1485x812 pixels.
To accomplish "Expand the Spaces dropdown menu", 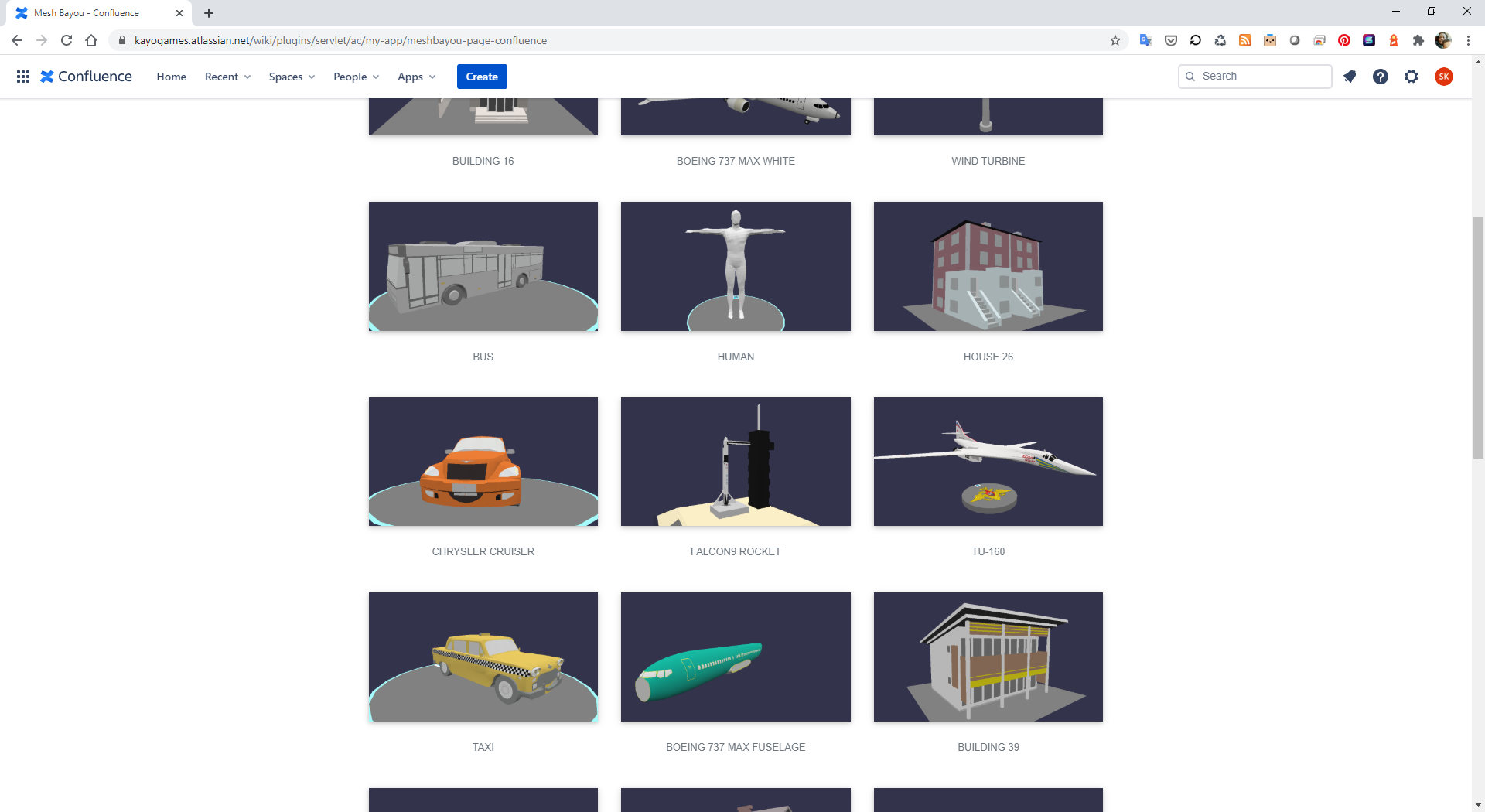I will (x=292, y=77).
